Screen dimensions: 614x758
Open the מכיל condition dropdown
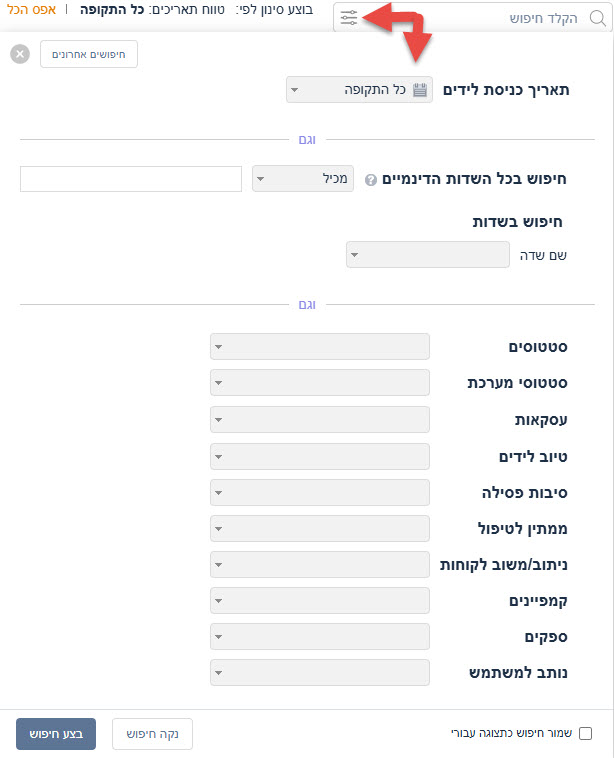click(x=304, y=179)
